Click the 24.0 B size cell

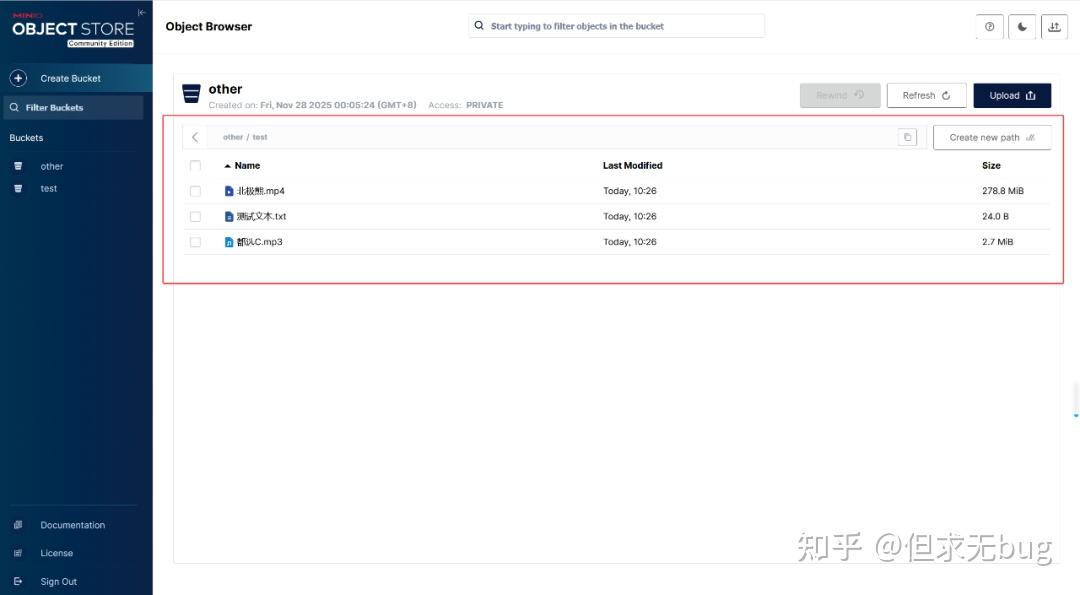(x=995, y=216)
